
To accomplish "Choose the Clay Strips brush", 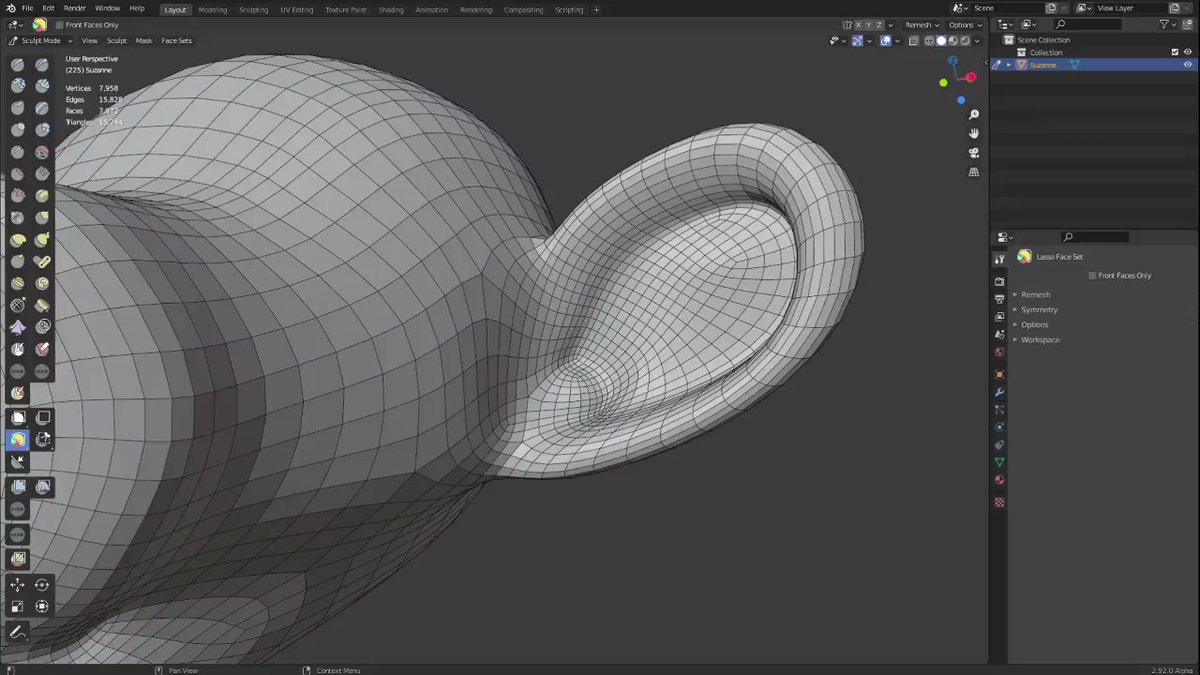I will pos(42,86).
